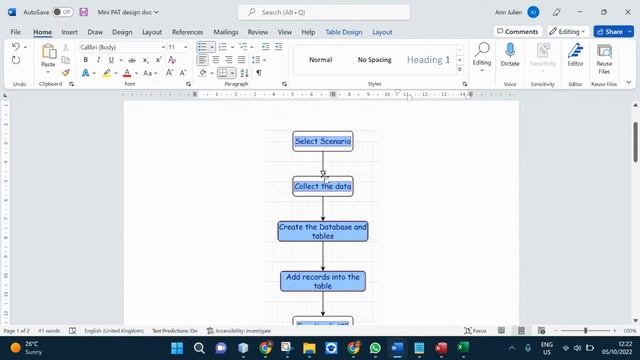This screenshot has height=360, width=640.
Task: Click the pen icon in the title bar
Action: (x=556, y=12)
